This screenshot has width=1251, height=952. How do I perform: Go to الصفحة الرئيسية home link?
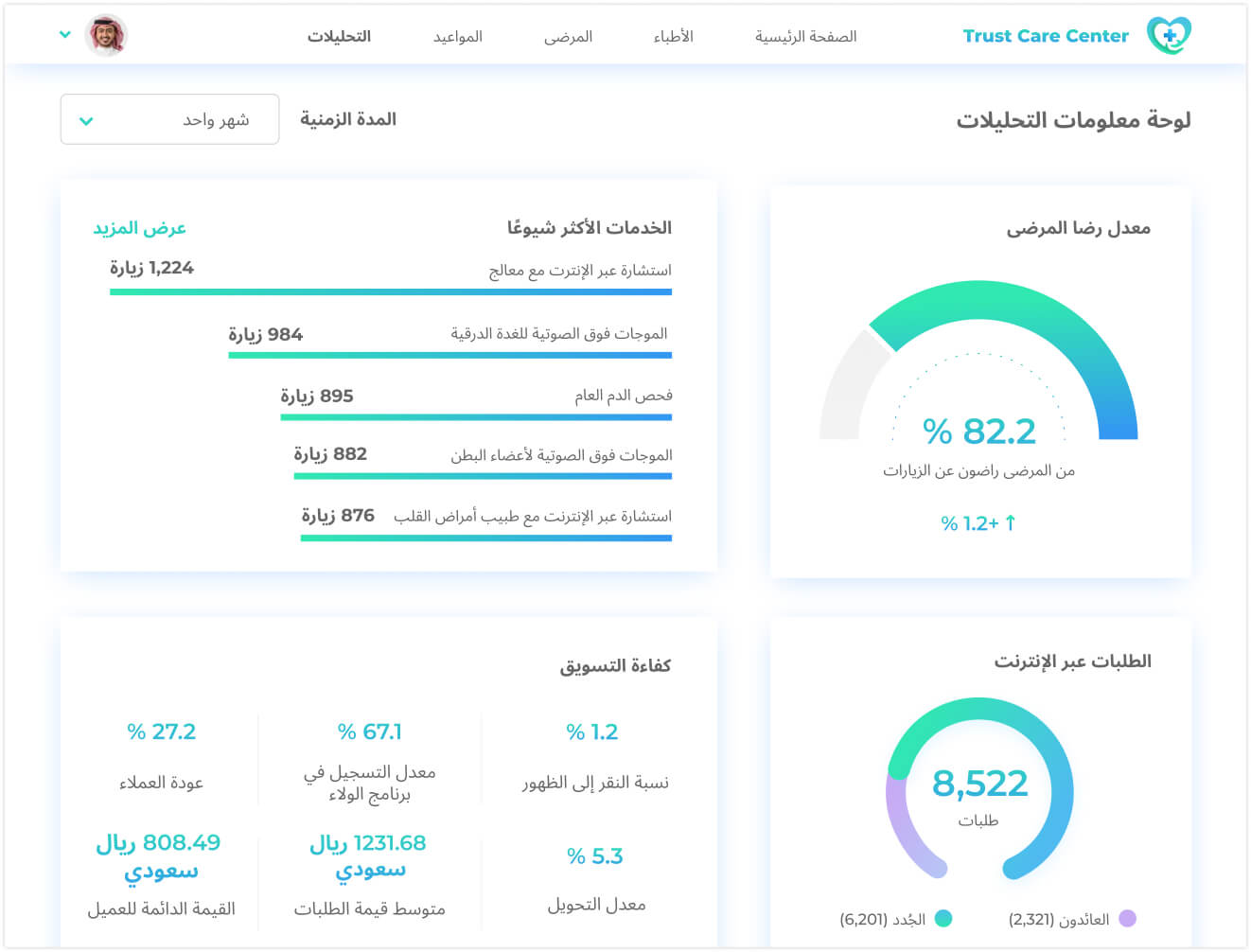coord(805,36)
